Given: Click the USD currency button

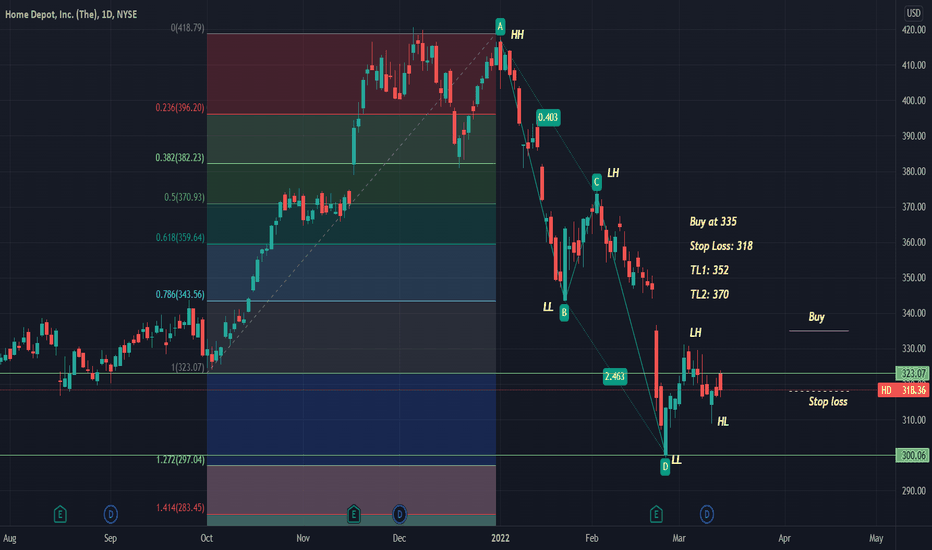Looking at the screenshot, I should [x=913, y=13].
